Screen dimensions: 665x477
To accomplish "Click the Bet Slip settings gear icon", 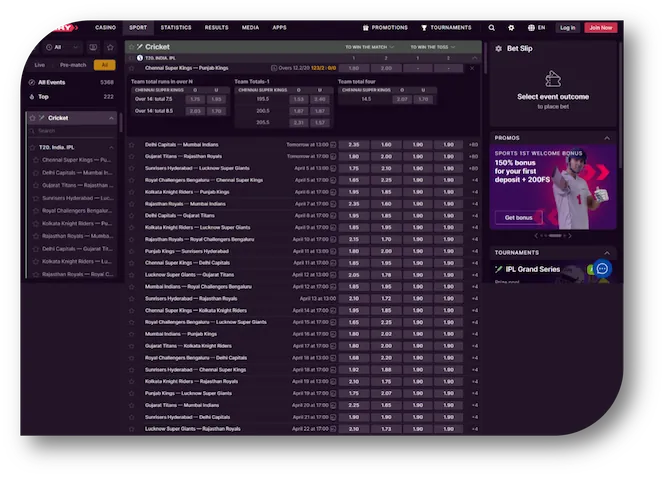I will pyautogui.click(x=498, y=47).
